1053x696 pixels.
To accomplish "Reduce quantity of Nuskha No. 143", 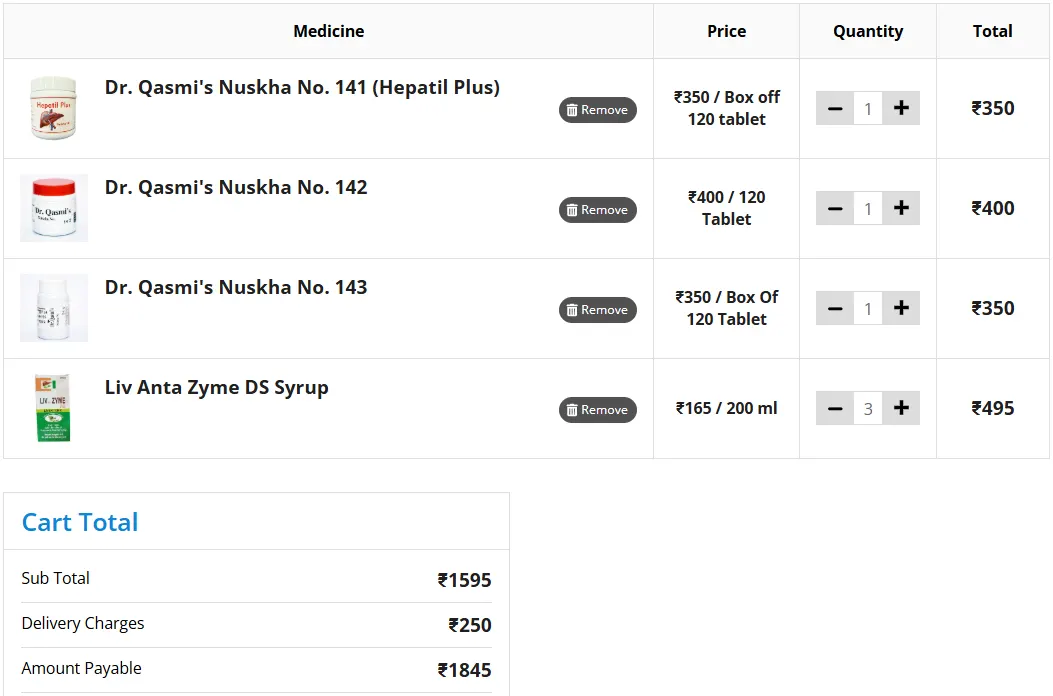I will tap(835, 308).
